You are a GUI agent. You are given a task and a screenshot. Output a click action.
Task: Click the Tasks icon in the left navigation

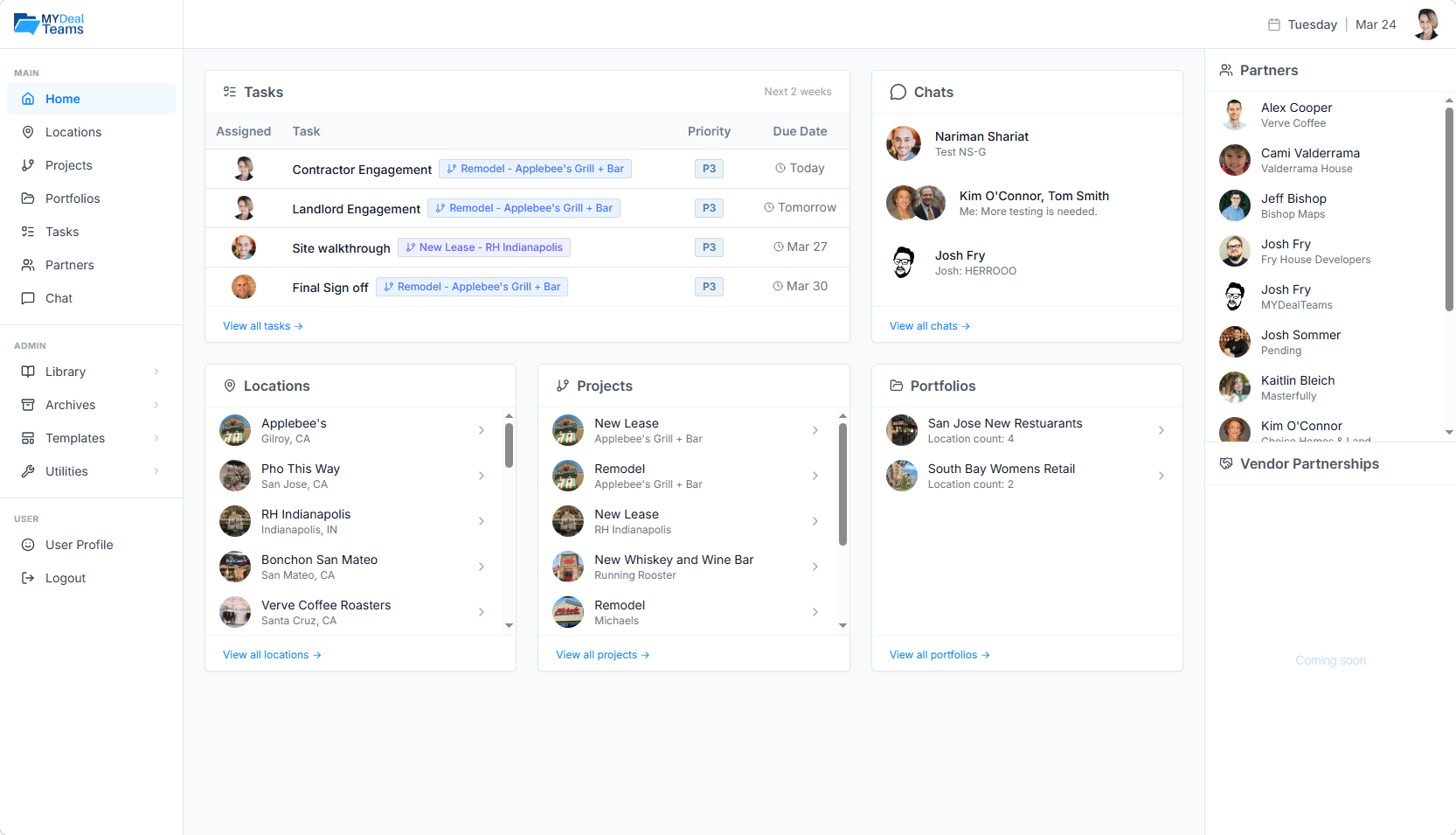click(x=29, y=232)
